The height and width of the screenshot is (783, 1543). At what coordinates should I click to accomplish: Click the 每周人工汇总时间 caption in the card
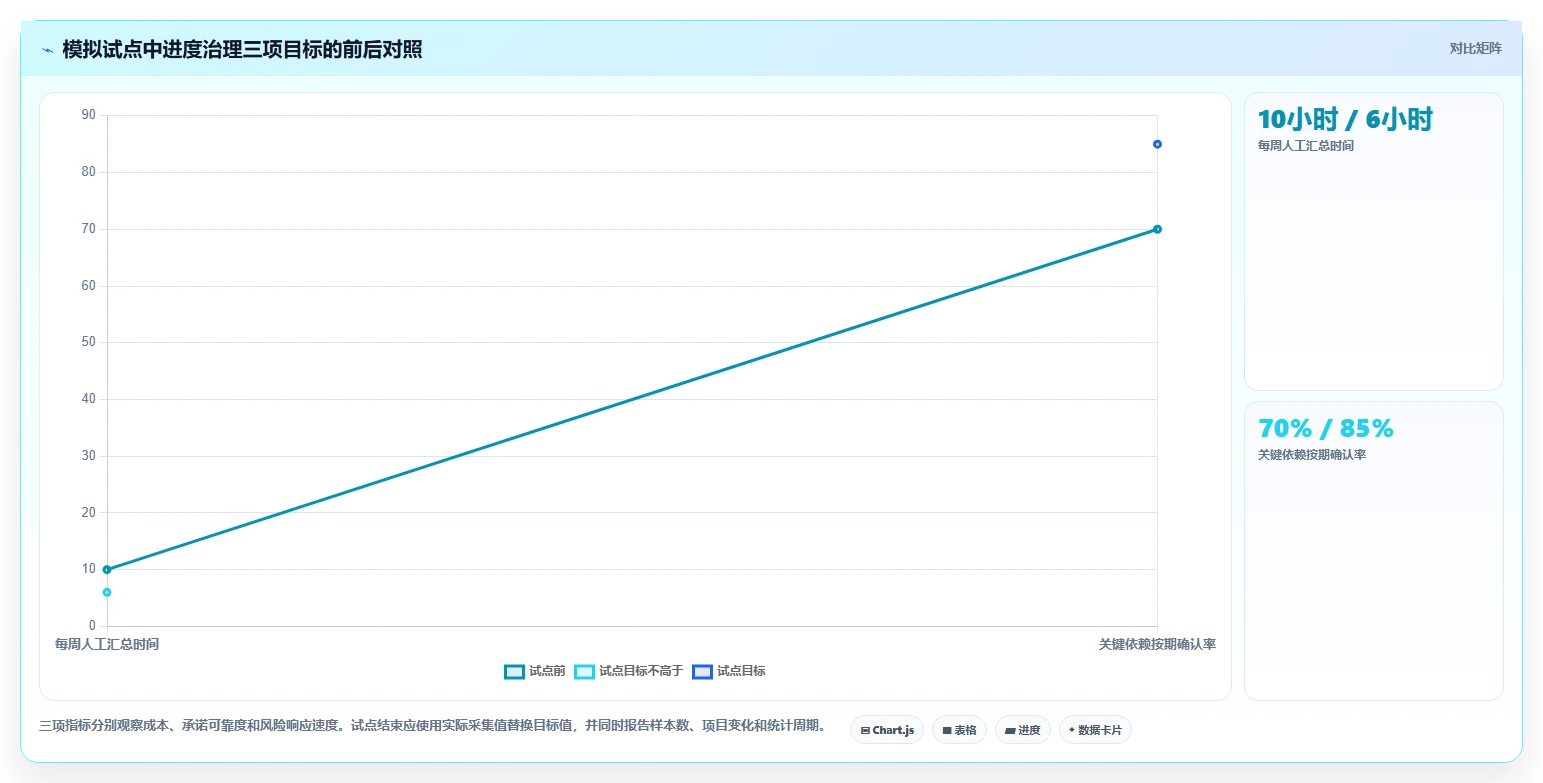point(1306,146)
